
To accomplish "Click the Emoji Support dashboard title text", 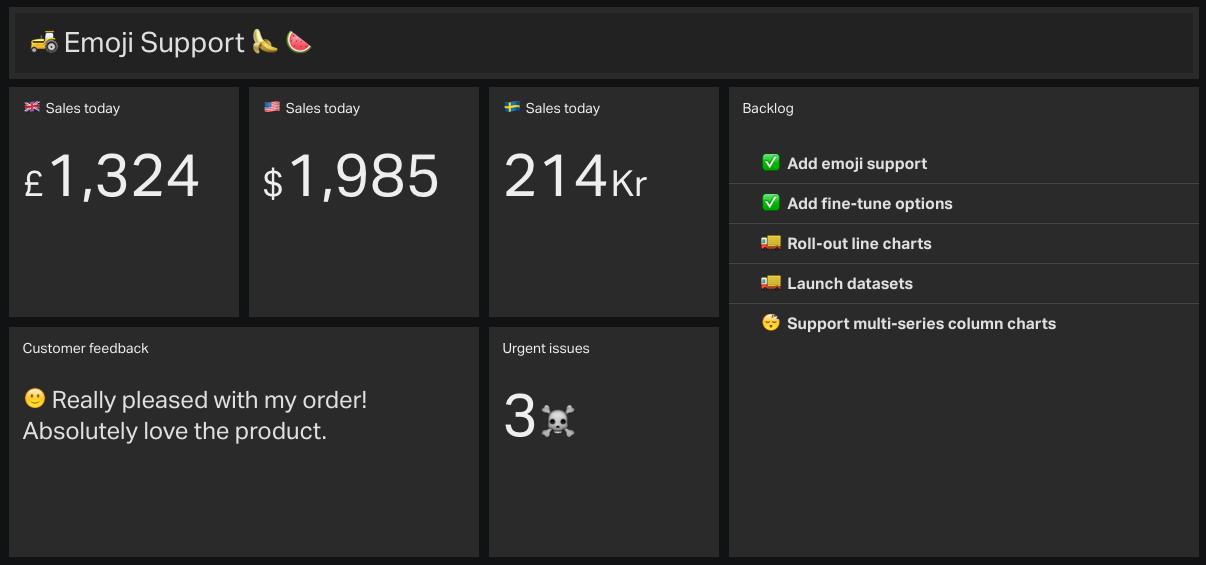I will (154, 42).
